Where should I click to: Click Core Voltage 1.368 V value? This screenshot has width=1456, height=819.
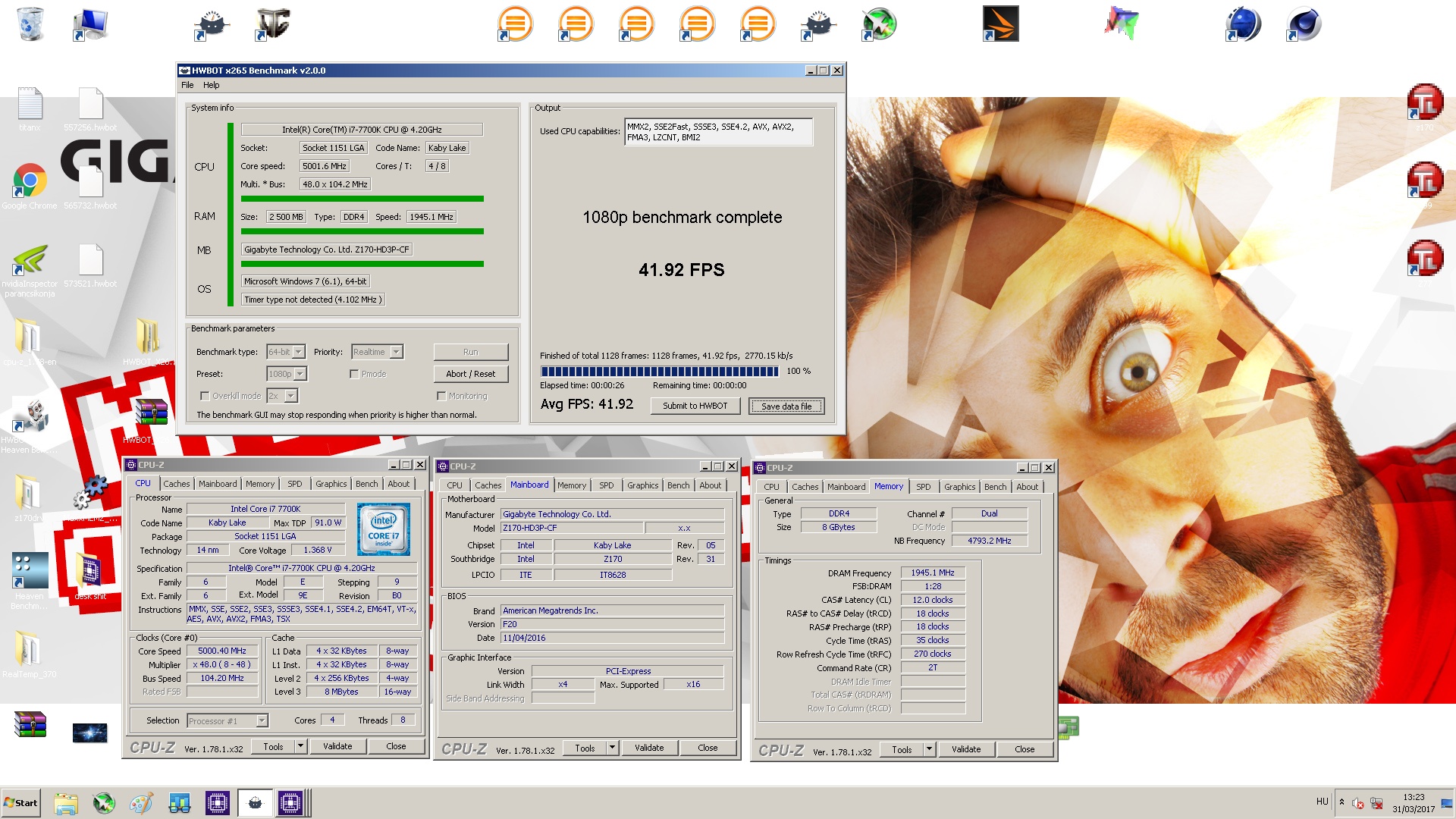pos(318,550)
